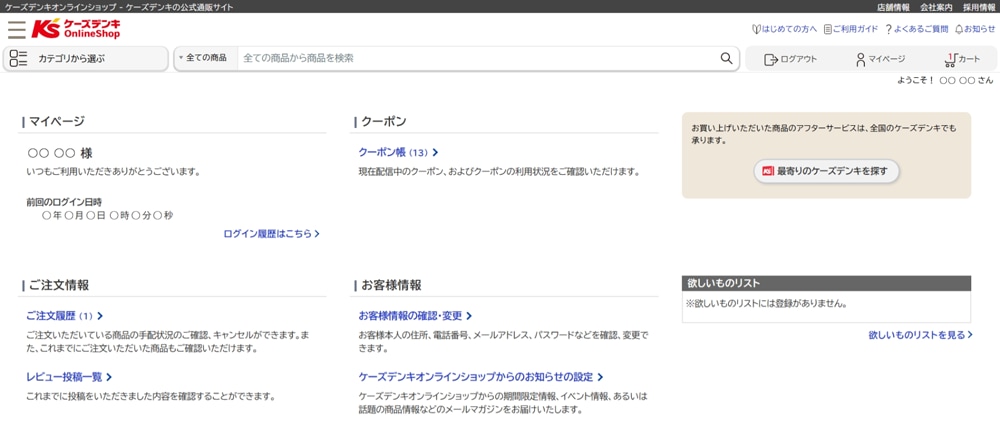Click the document icon beside ご利用ガイド
Screen dimensions: 1000x426
828,29
